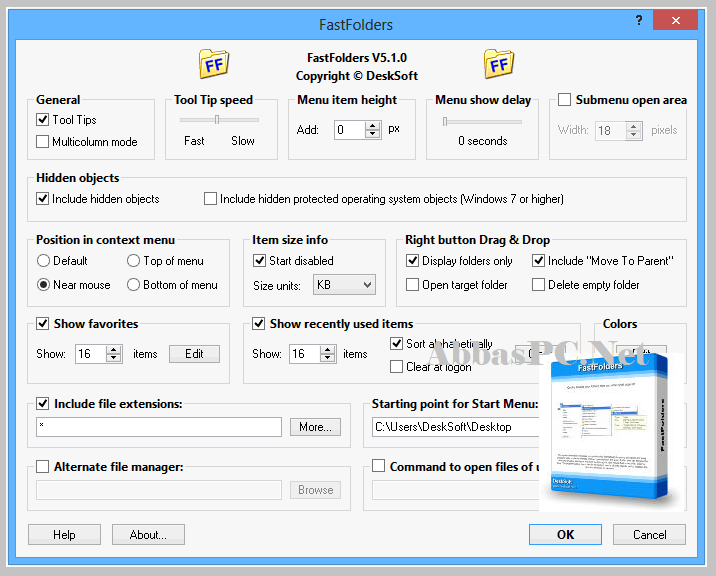The width and height of the screenshot is (716, 576).
Task: Increase Submenu open area Width value
Action: click(x=633, y=126)
